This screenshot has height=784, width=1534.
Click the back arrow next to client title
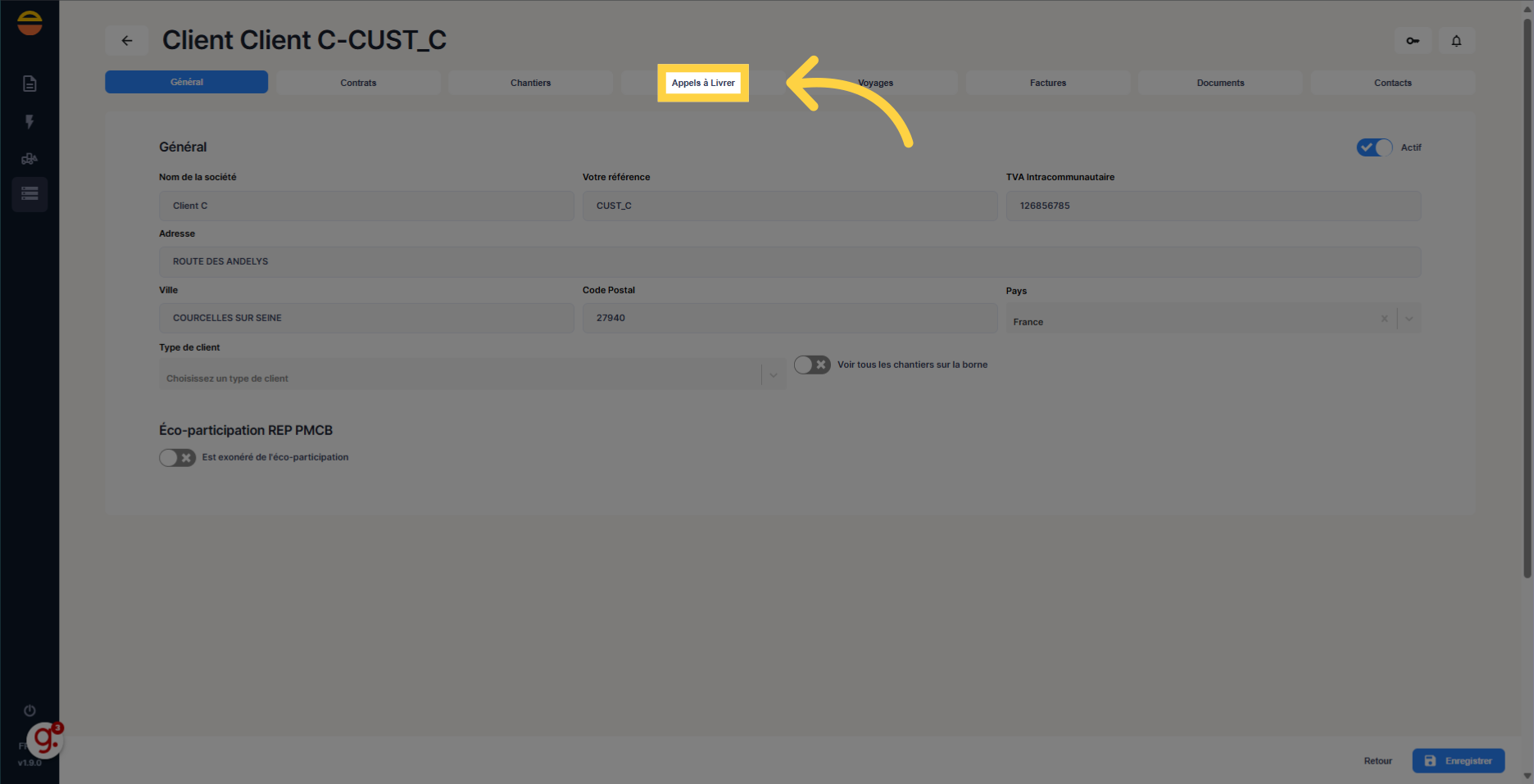coord(127,40)
